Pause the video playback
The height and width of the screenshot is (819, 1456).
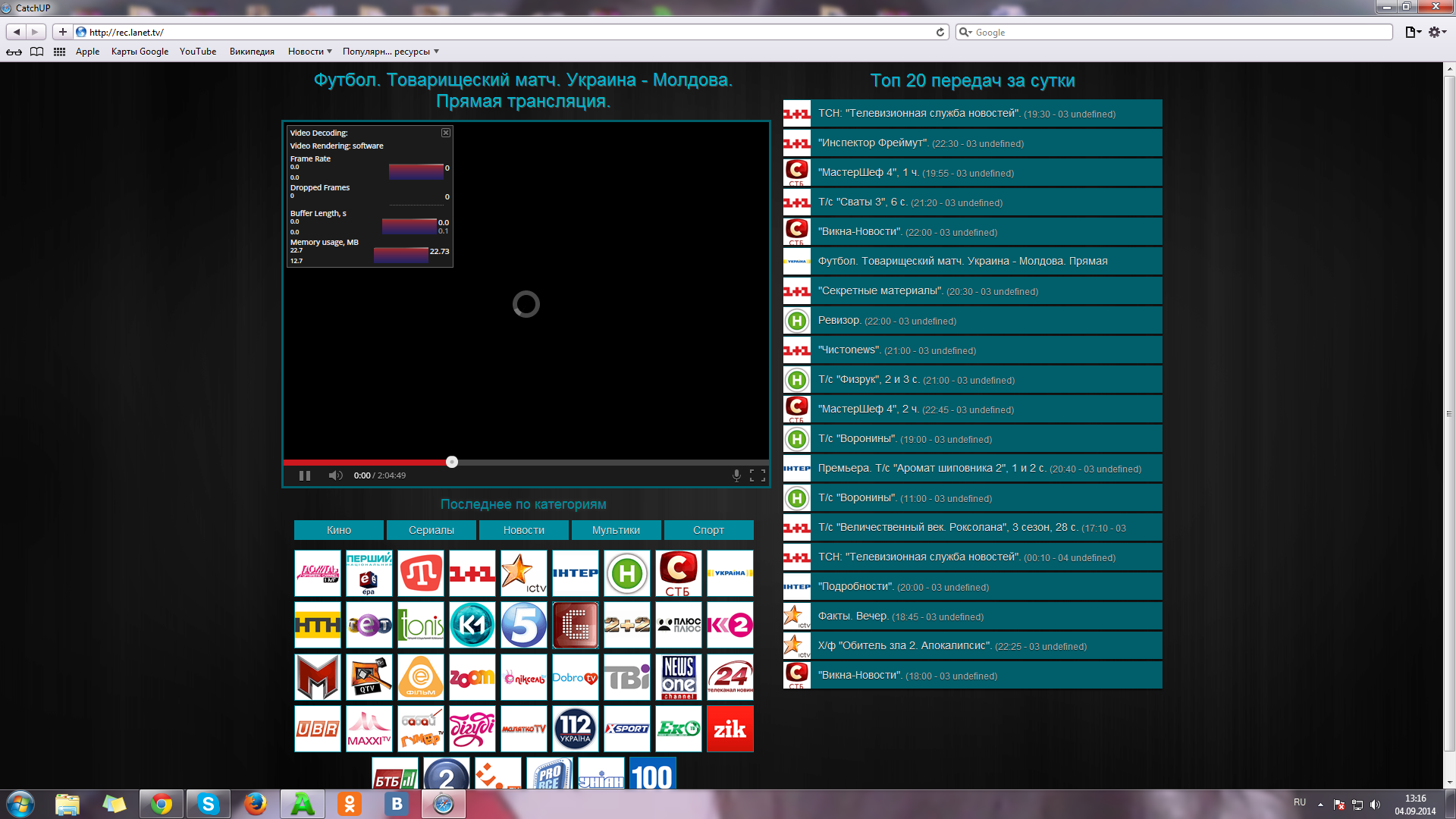305,475
